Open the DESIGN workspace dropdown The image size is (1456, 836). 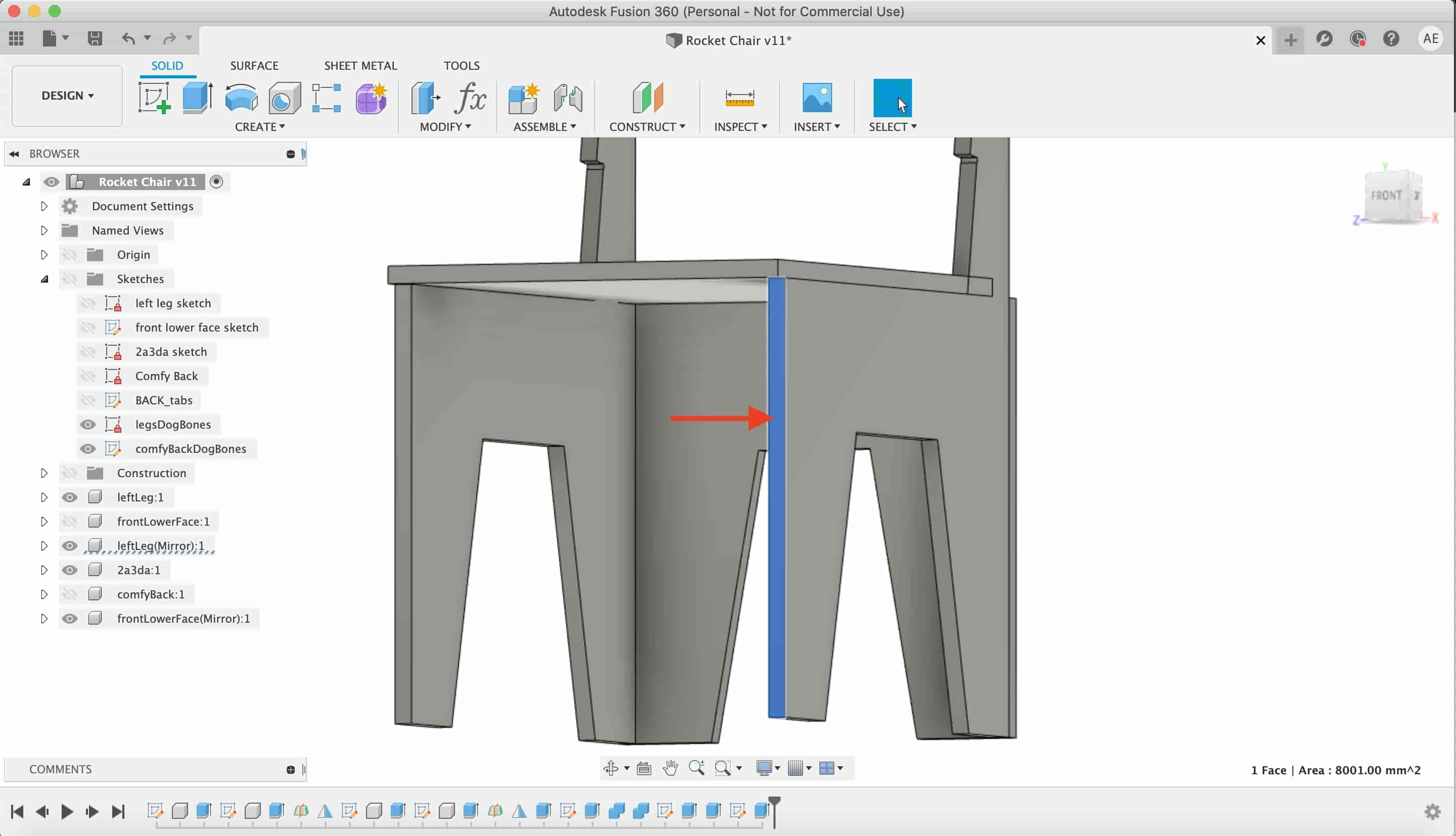click(67, 96)
